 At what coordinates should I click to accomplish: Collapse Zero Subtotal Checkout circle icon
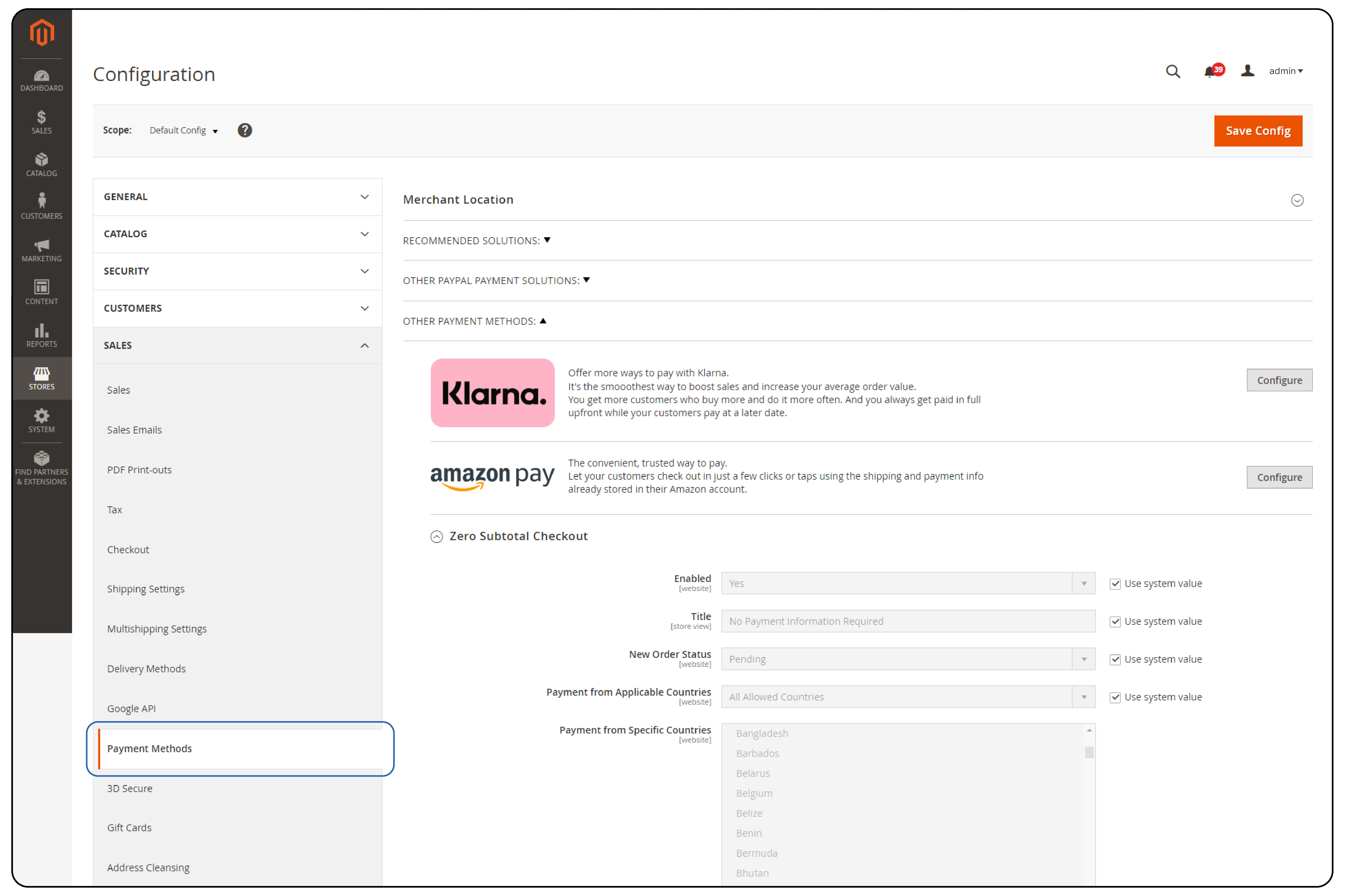(x=436, y=537)
